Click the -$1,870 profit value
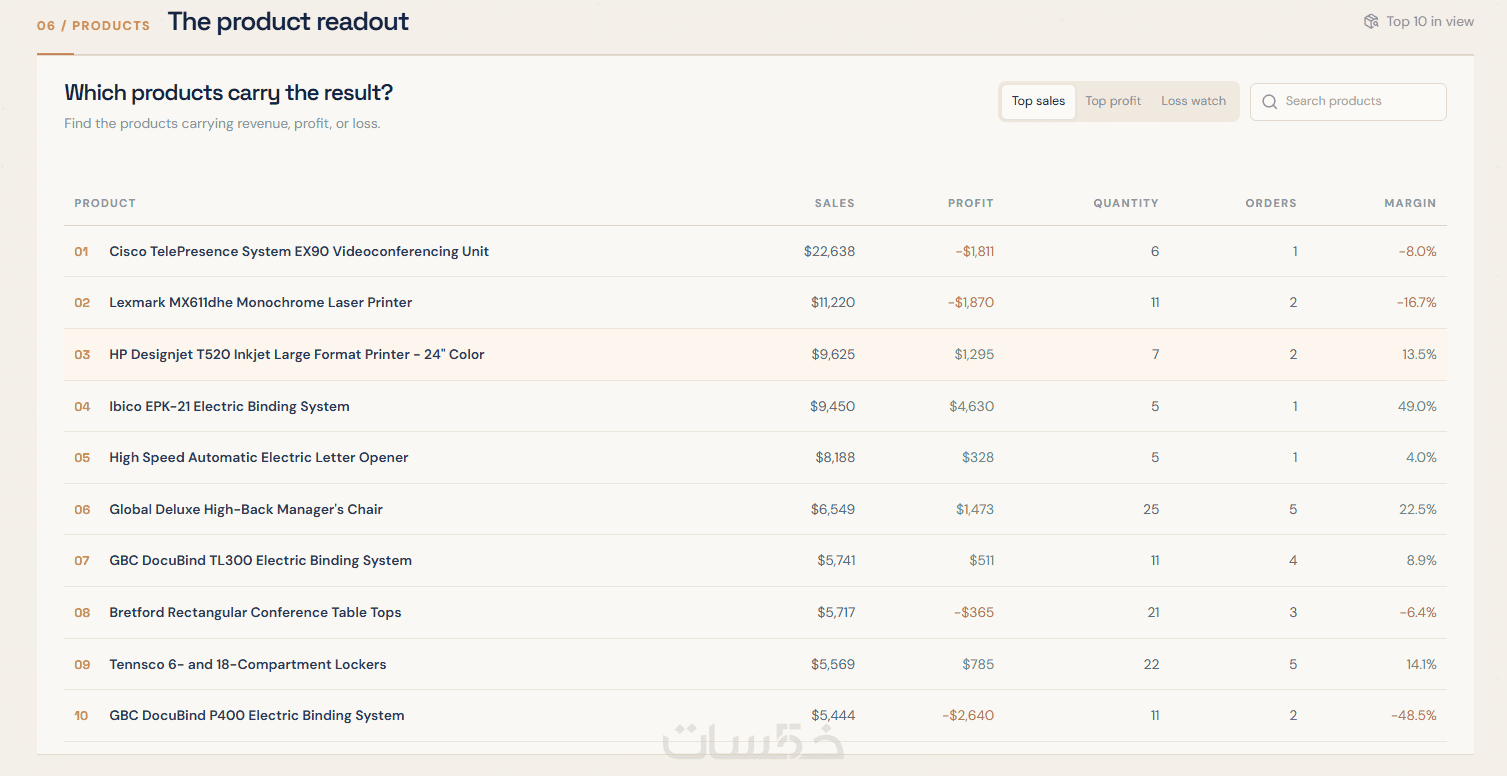1507x776 pixels. click(x=970, y=303)
